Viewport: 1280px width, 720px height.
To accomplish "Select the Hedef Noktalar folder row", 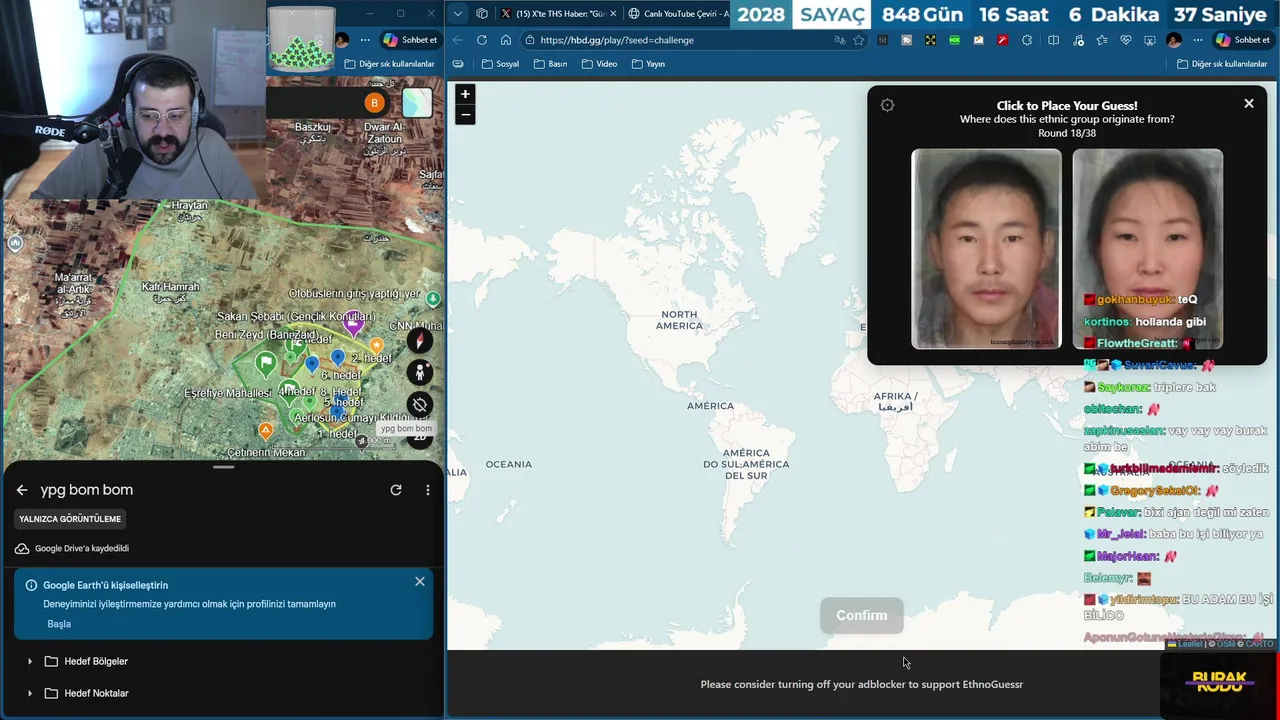I will tap(222, 693).
